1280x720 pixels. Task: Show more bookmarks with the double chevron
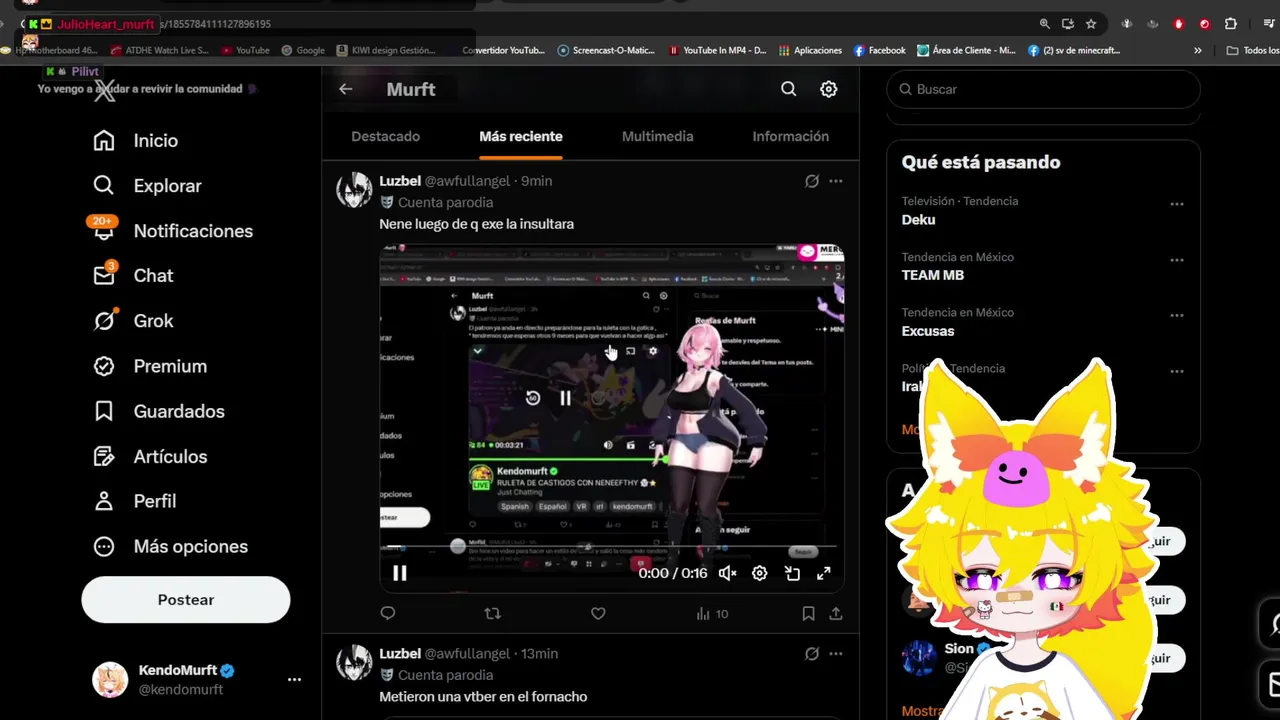coord(1198,50)
